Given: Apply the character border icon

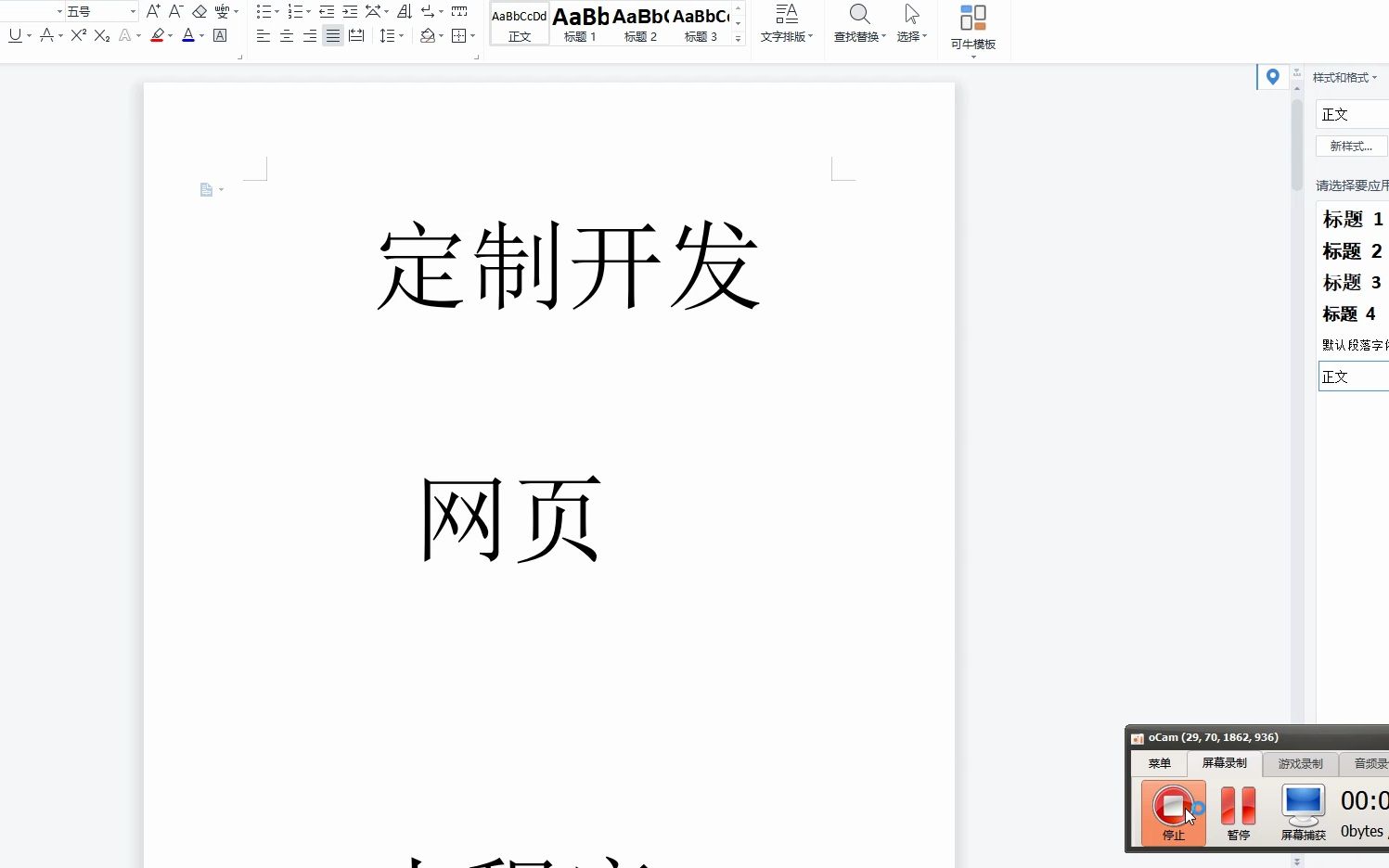Looking at the screenshot, I should coord(220,35).
